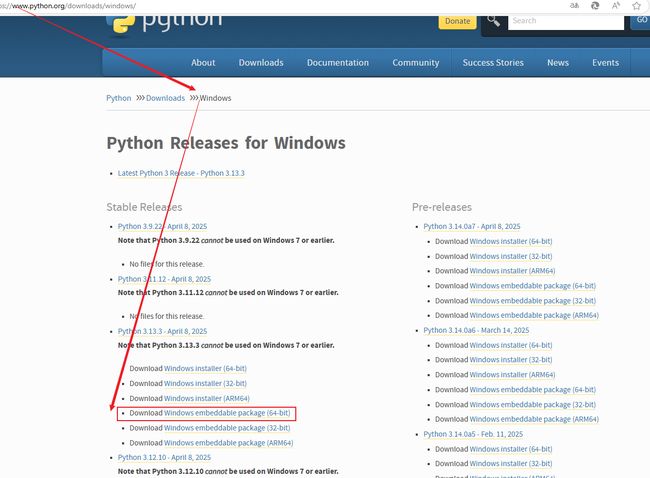Focus the Search input field
This screenshot has width=650, height=478.
(566, 22)
